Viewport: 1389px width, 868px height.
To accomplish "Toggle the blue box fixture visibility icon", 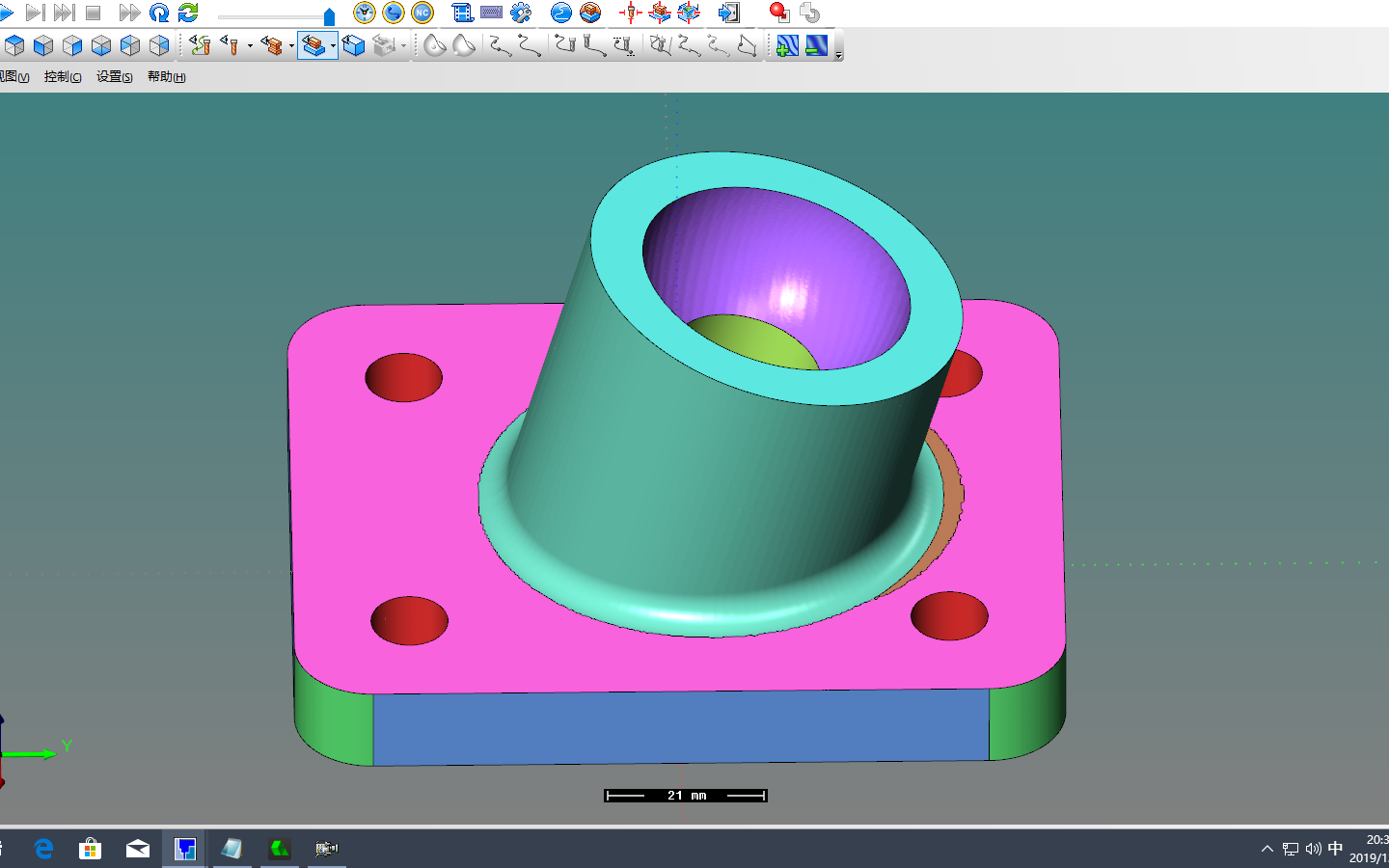I will tap(354, 45).
